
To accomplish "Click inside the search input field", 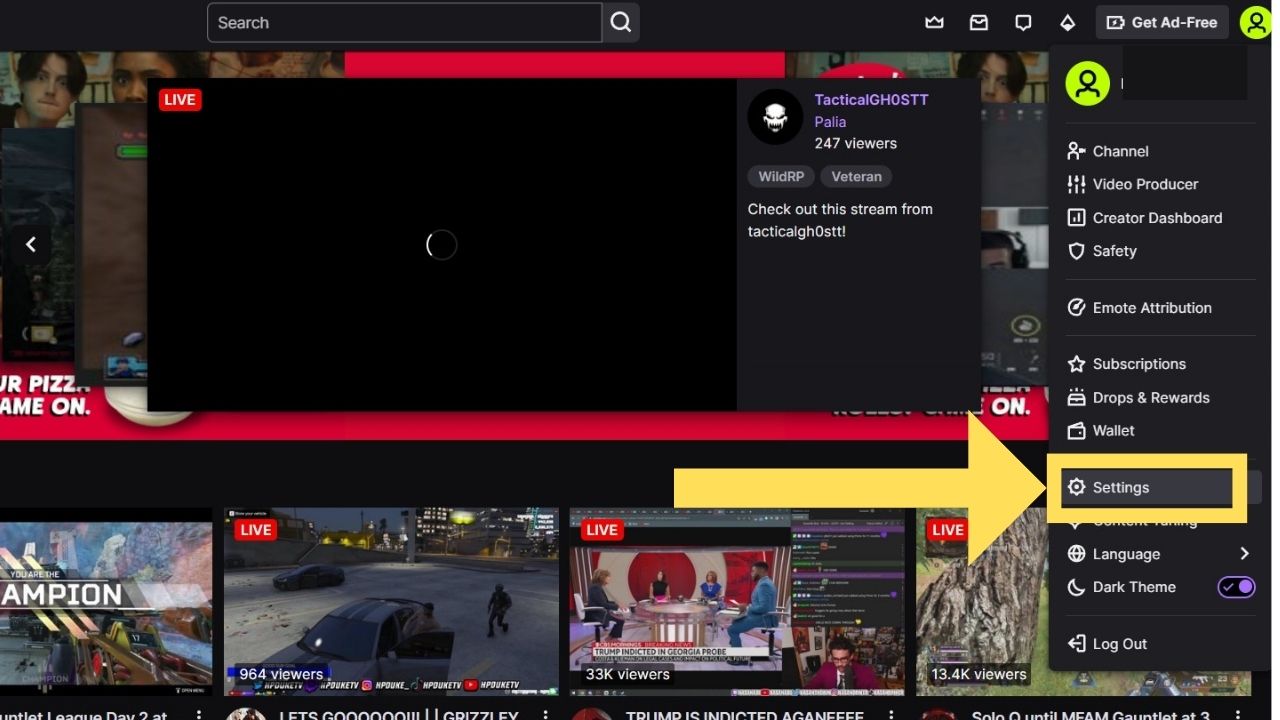I will [x=400, y=22].
